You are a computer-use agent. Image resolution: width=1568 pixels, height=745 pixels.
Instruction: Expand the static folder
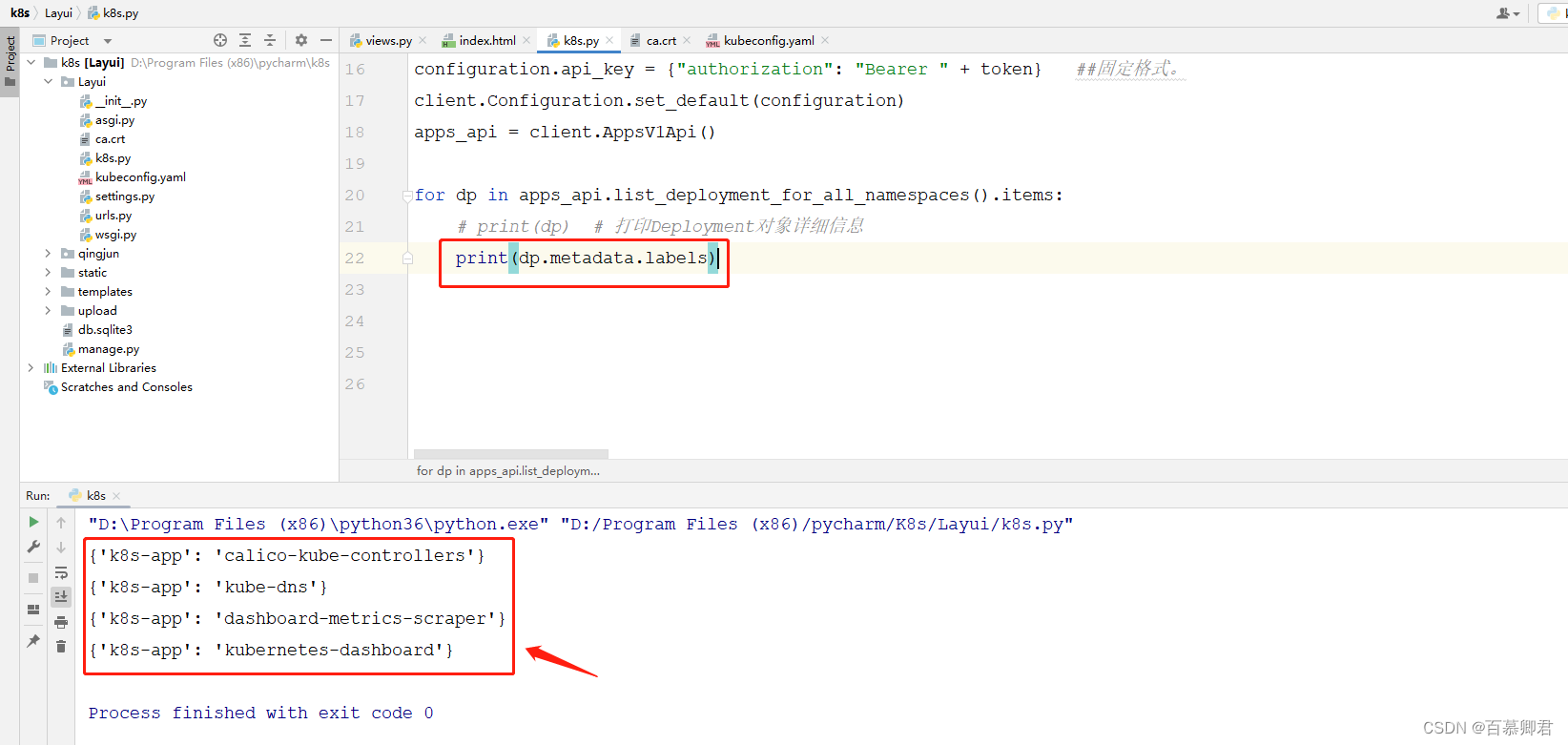(49, 273)
